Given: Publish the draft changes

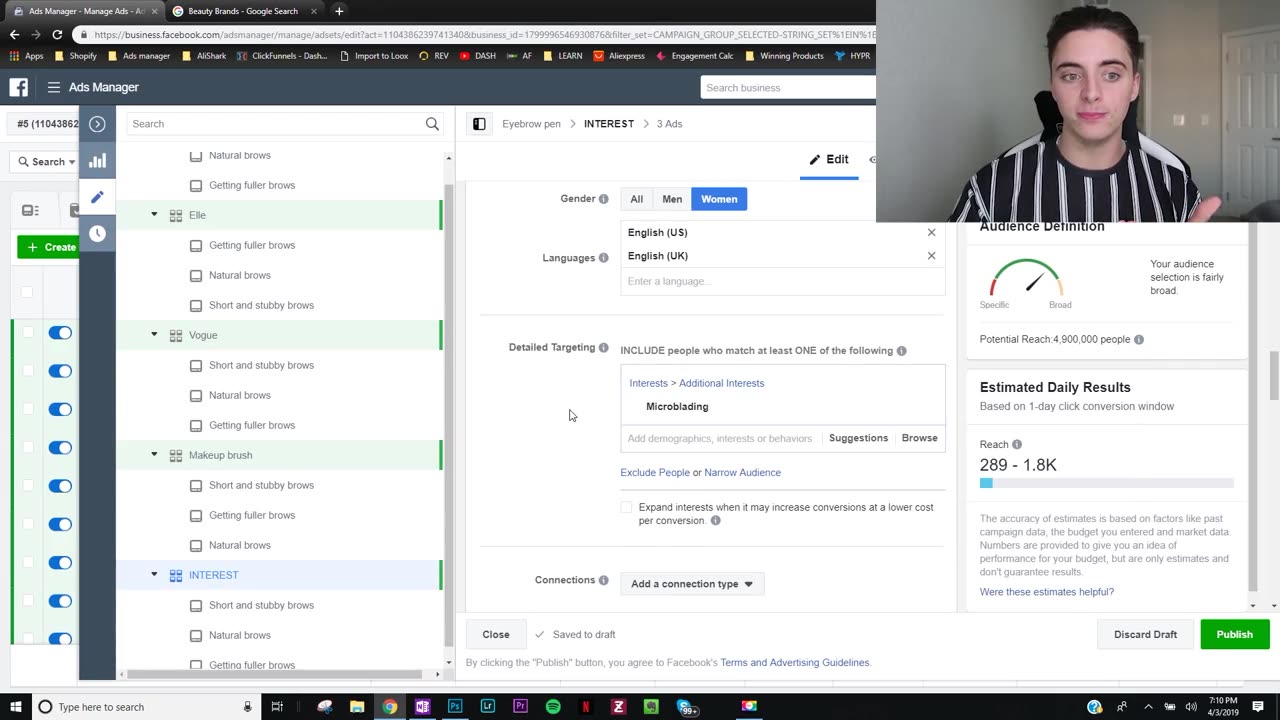Looking at the screenshot, I should pos(1234,634).
